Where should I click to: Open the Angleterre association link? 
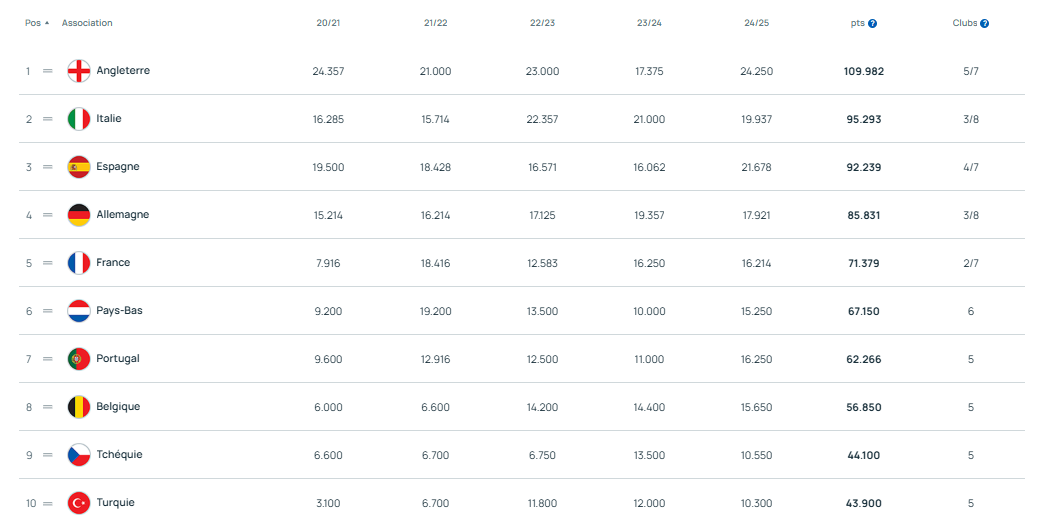123,71
